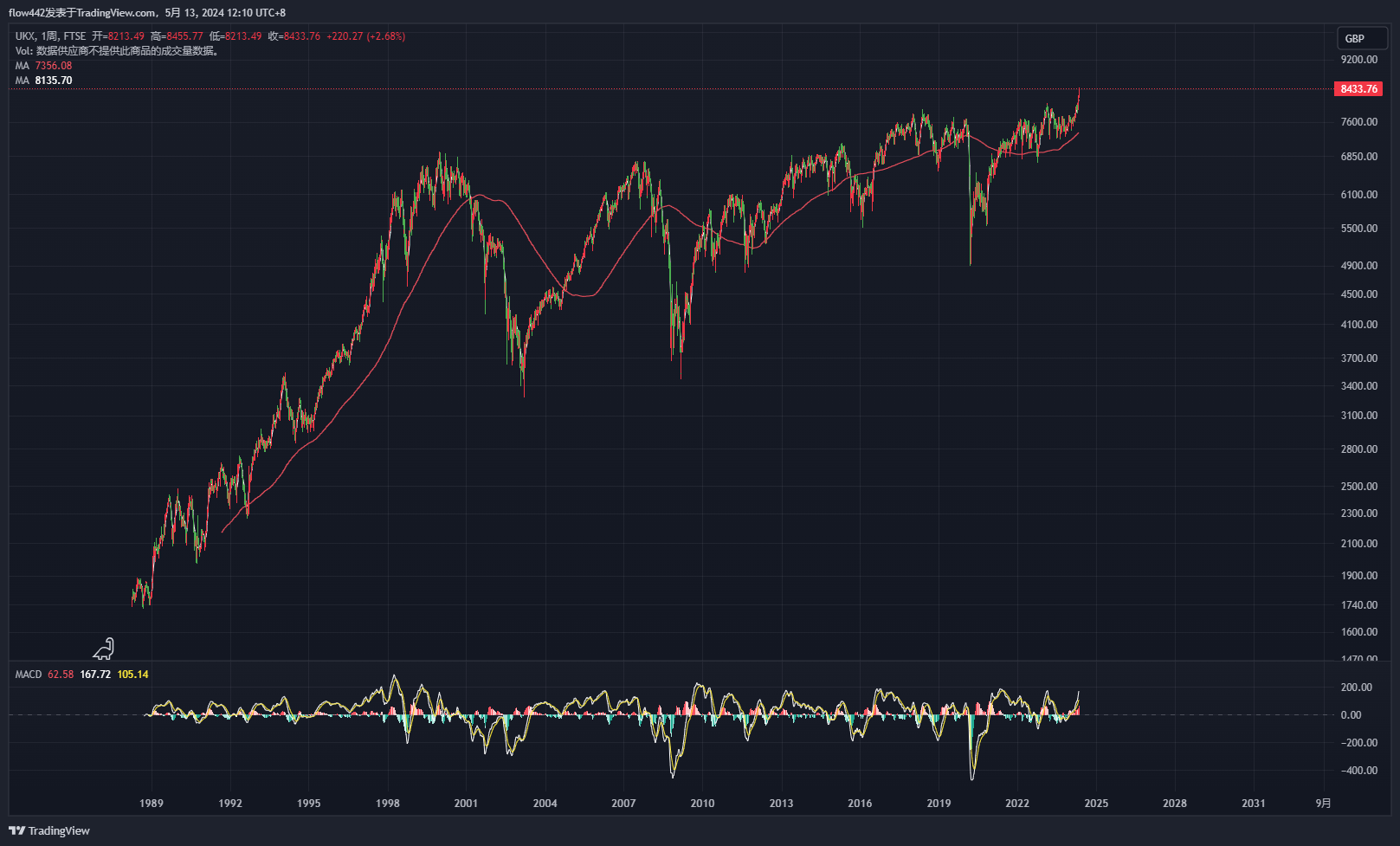This screenshot has width=1400, height=846.
Task: Click the 1989 time axis label
Action: [x=152, y=804]
